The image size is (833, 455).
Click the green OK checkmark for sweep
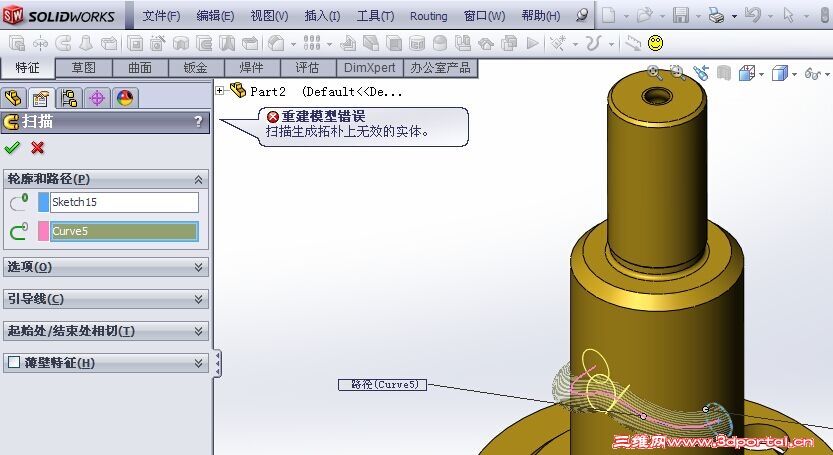pos(12,148)
